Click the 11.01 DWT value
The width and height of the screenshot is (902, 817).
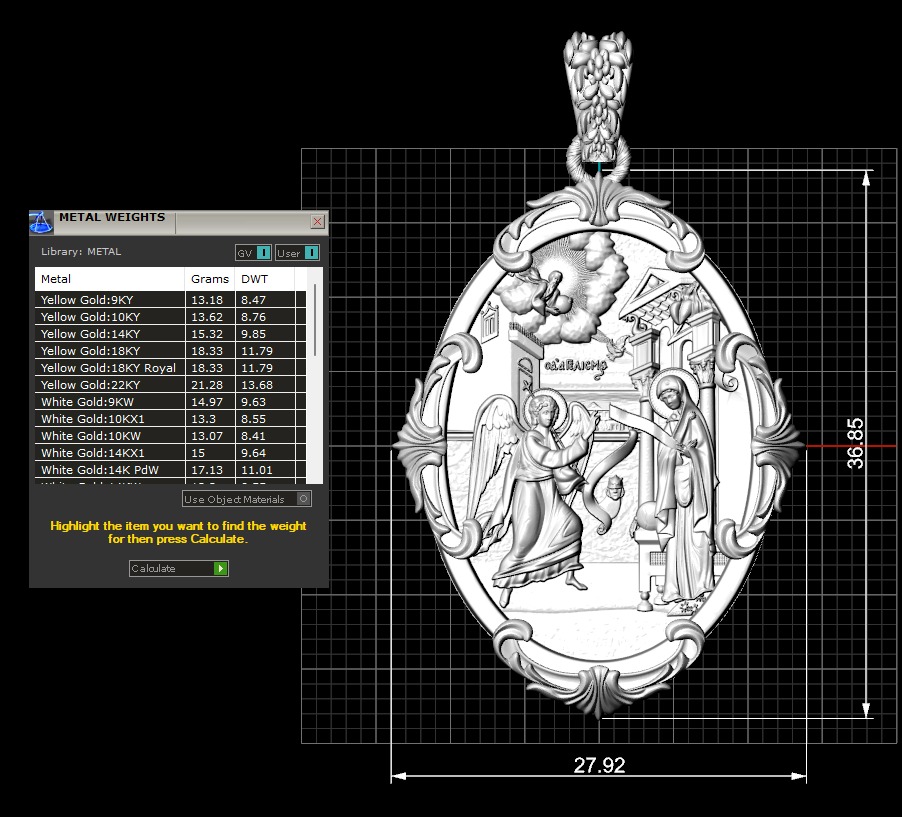[x=257, y=469]
